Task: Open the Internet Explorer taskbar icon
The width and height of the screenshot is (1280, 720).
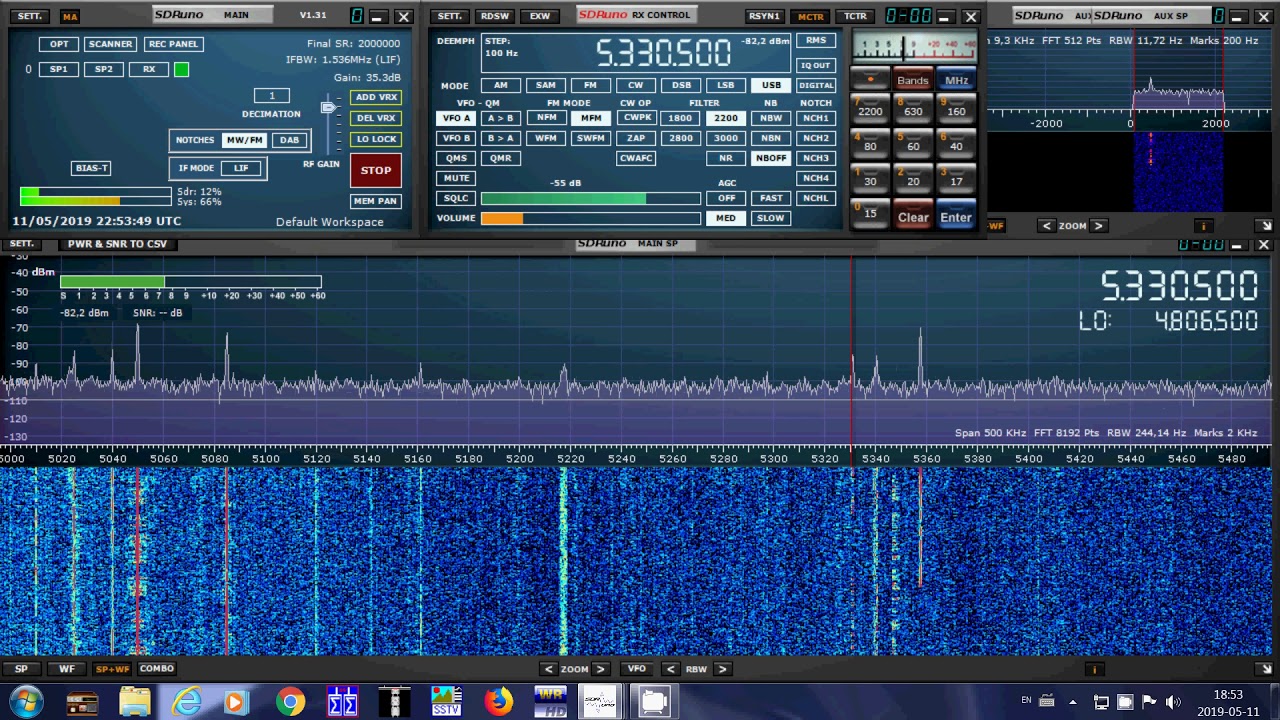Action: pyautogui.click(x=186, y=702)
